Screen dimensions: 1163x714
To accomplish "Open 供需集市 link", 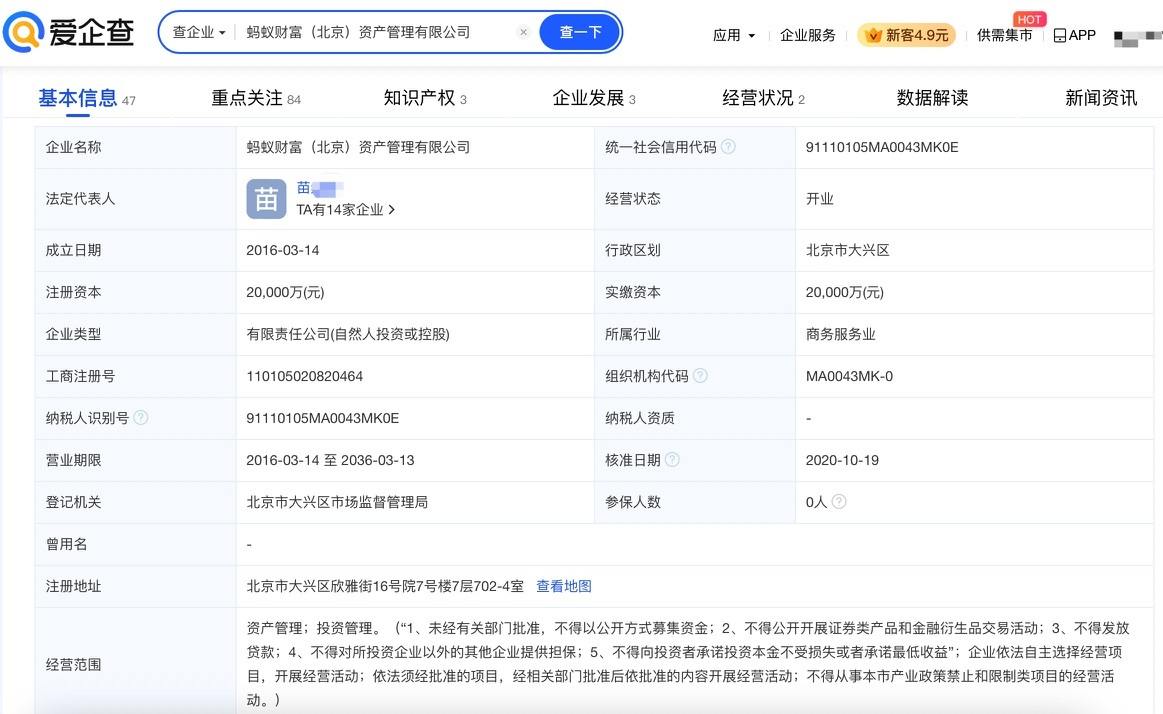I will 1004,35.
